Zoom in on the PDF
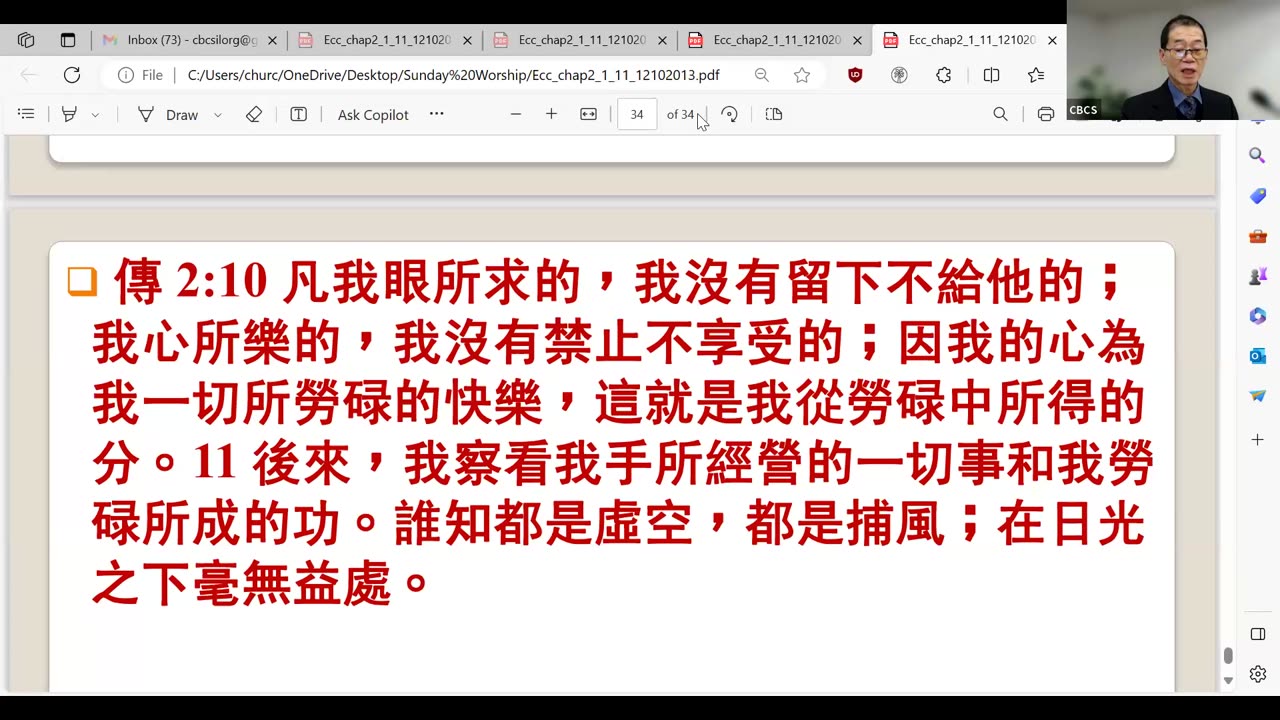The image size is (1280, 720). point(551,114)
